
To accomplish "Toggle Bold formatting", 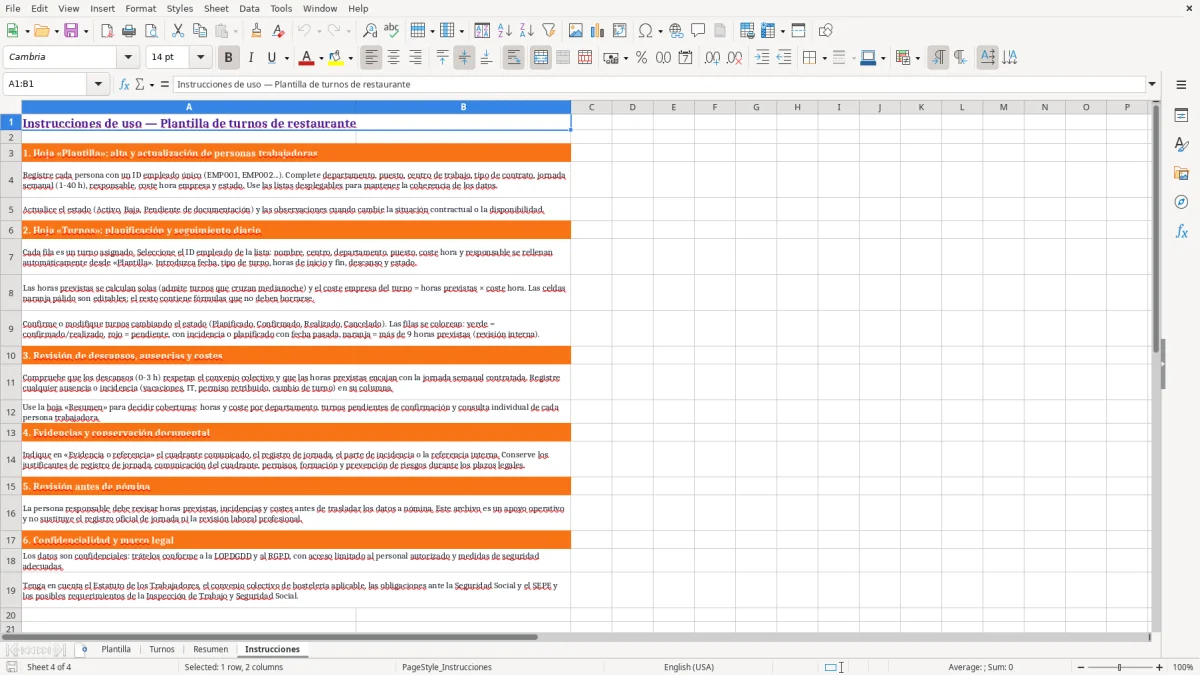I will (228, 58).
